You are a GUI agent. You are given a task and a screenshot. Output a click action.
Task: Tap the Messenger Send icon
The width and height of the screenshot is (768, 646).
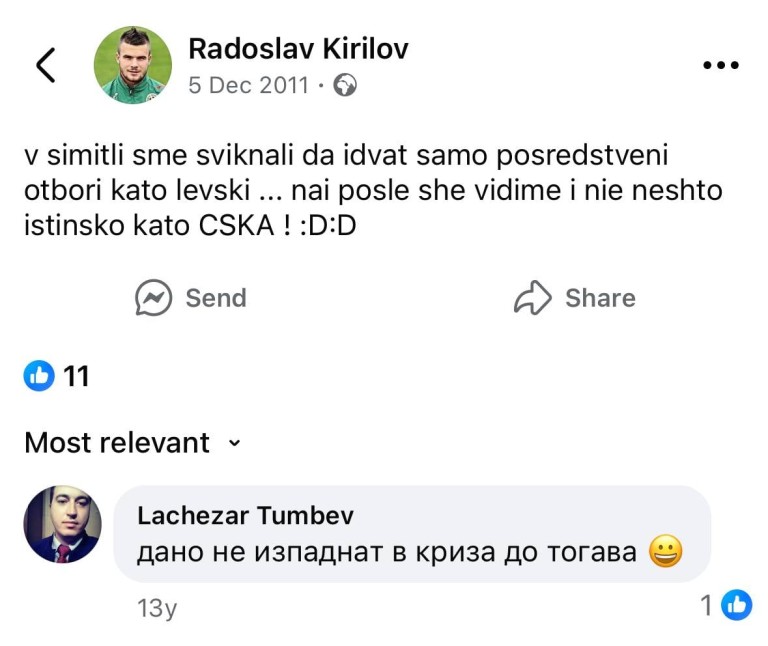click(x=153, y=298)
